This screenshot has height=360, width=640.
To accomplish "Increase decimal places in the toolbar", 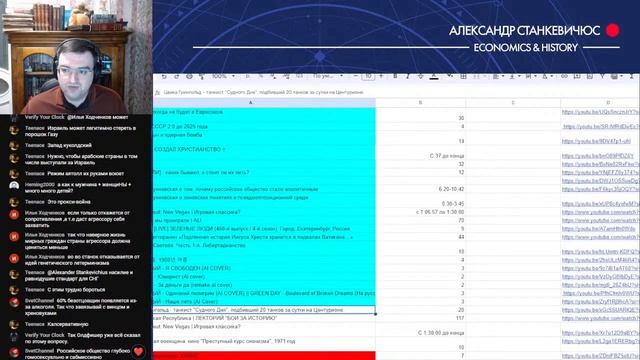I will [x=286, y=76].
